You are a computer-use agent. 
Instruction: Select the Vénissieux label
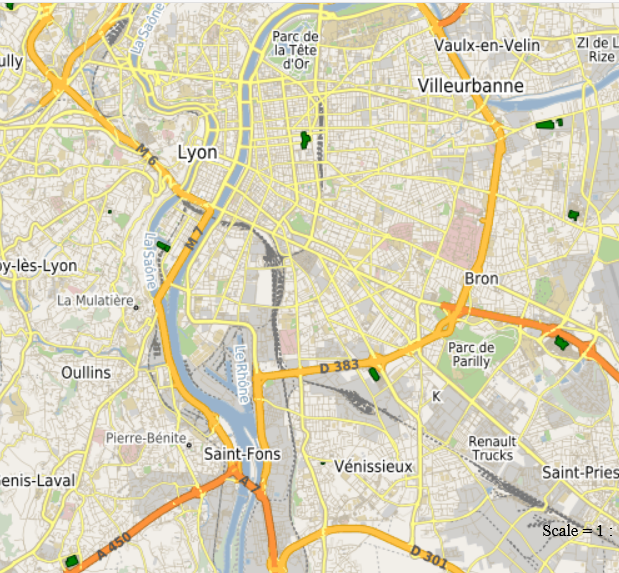[x=373, y=466]
